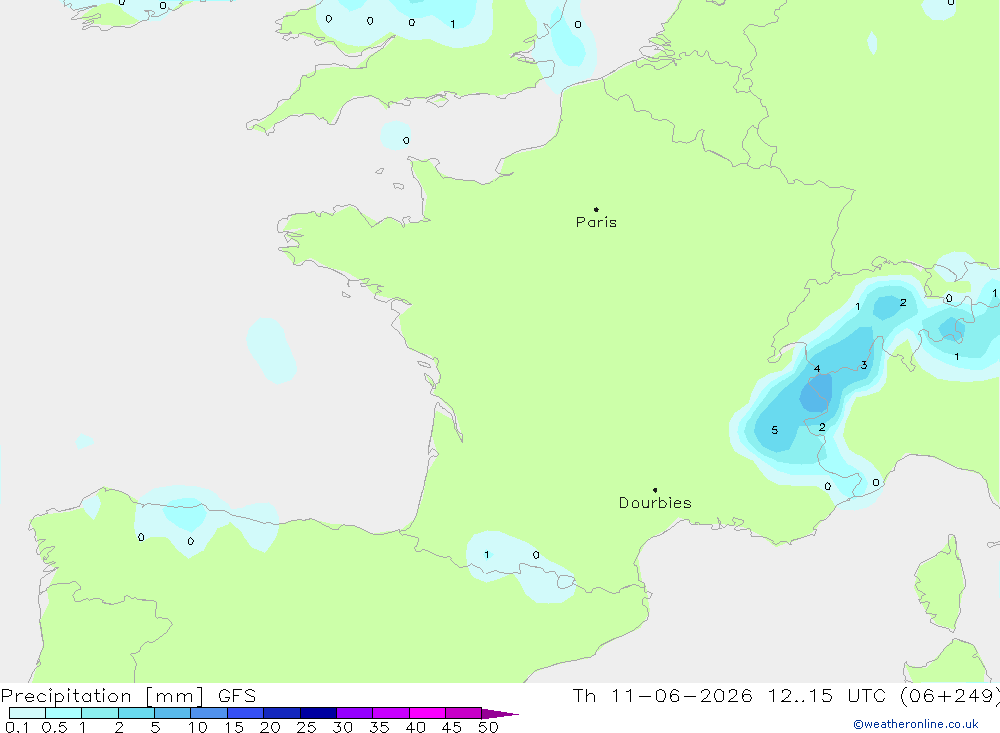Click the 5 mm precipitation value on map

click(775, 430)
